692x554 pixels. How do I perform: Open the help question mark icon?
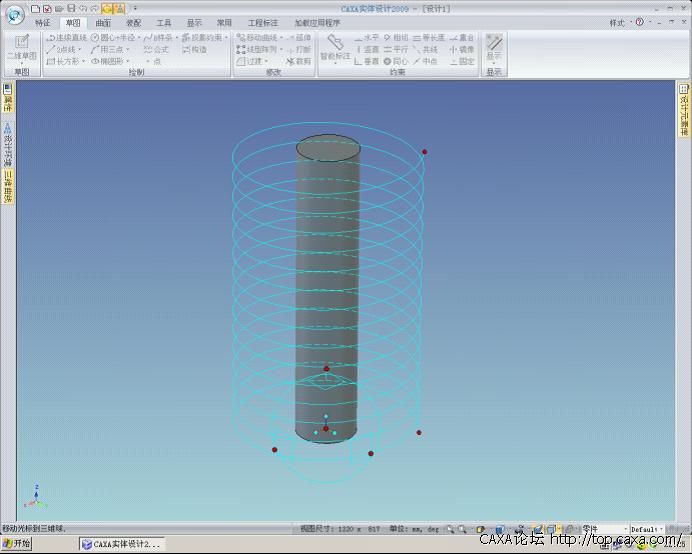[x=639, y=22]
